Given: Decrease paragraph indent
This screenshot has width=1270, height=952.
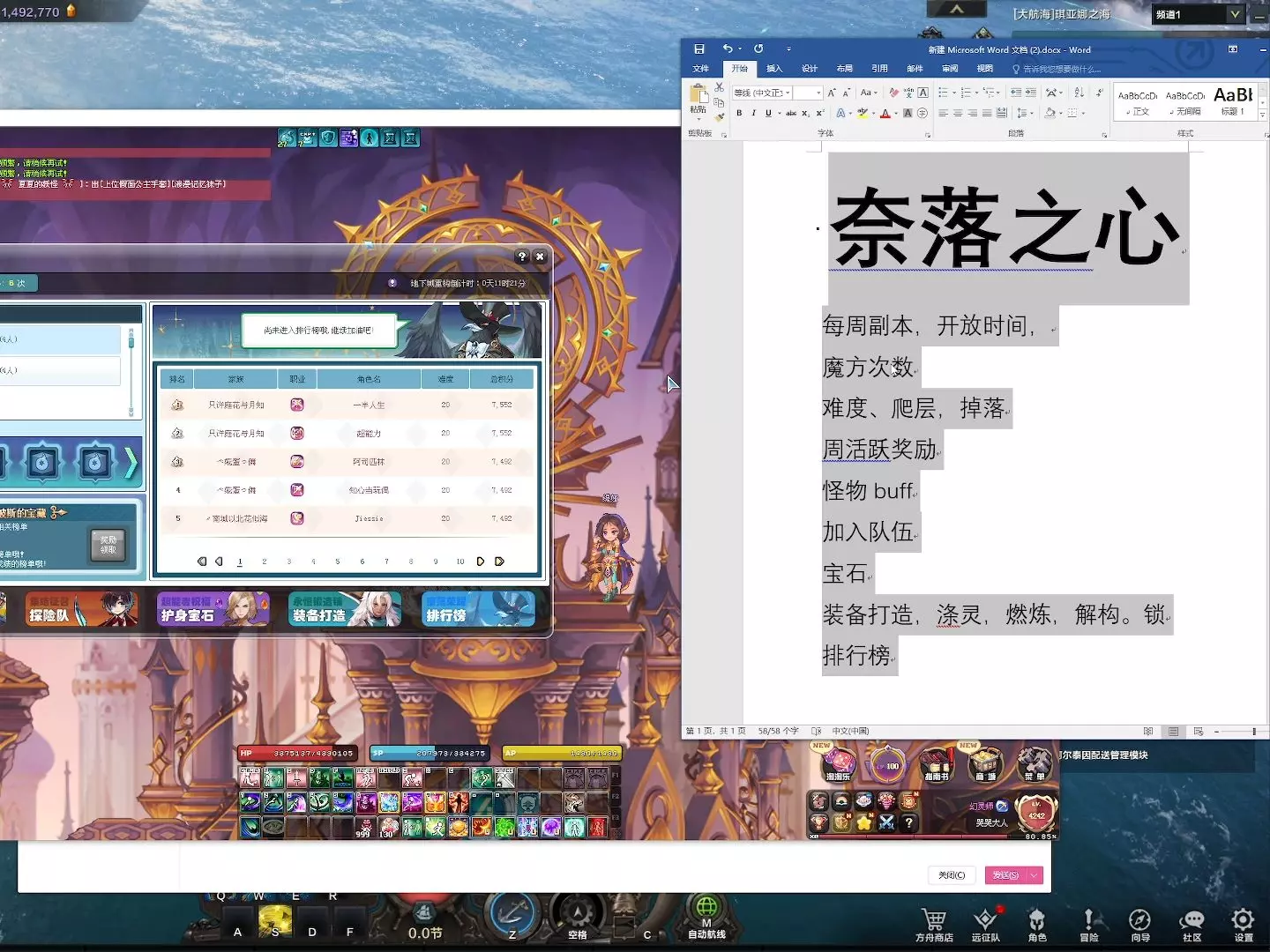Looking at the screenshot, I should 1016,93.
